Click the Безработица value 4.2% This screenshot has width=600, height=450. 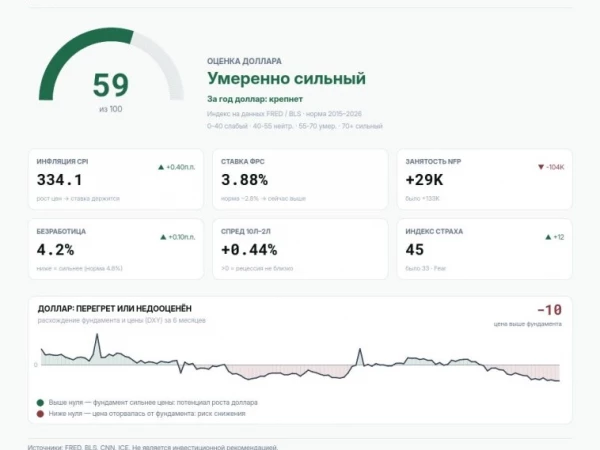coord(55,250)
